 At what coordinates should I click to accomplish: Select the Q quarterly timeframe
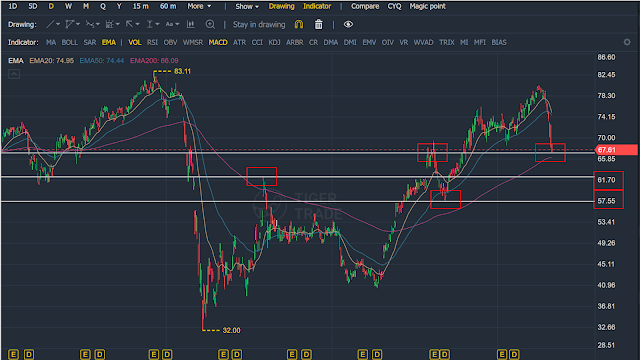103,7
